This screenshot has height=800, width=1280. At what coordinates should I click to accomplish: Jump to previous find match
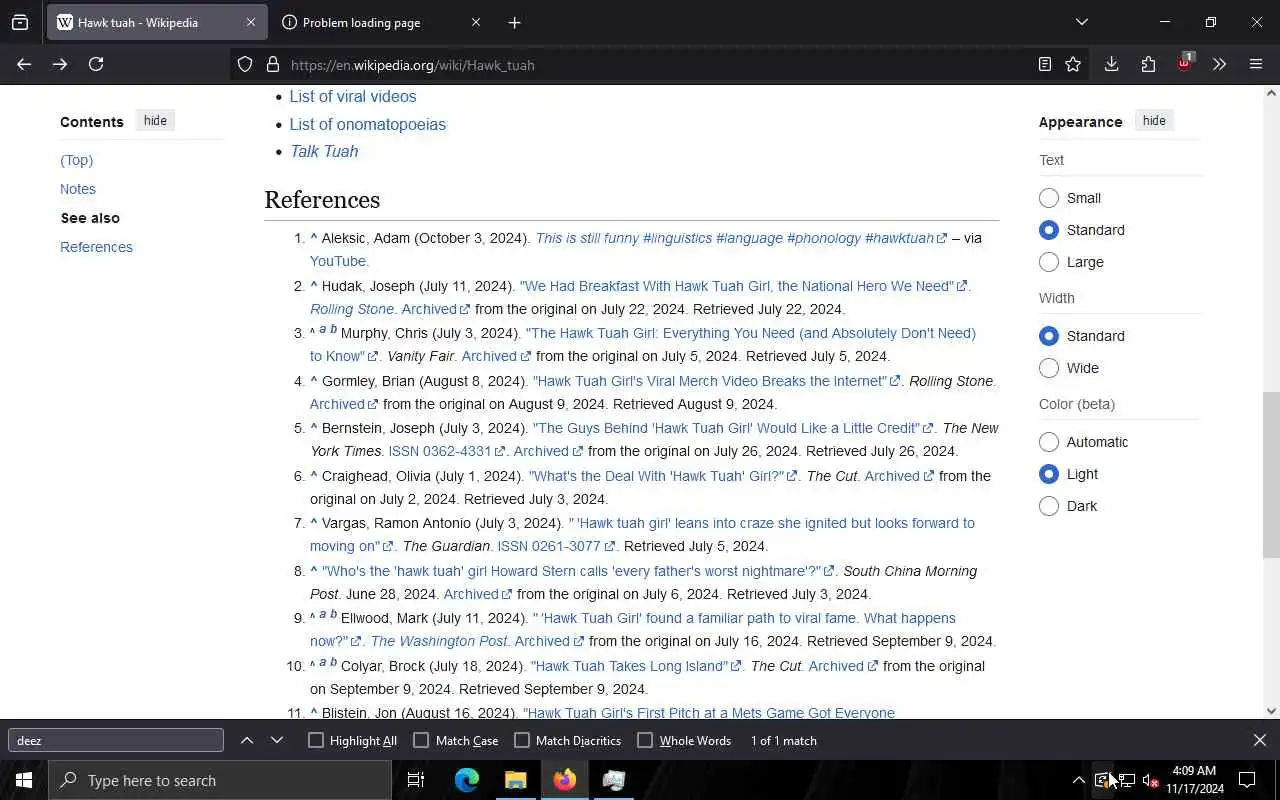[247, 740]
